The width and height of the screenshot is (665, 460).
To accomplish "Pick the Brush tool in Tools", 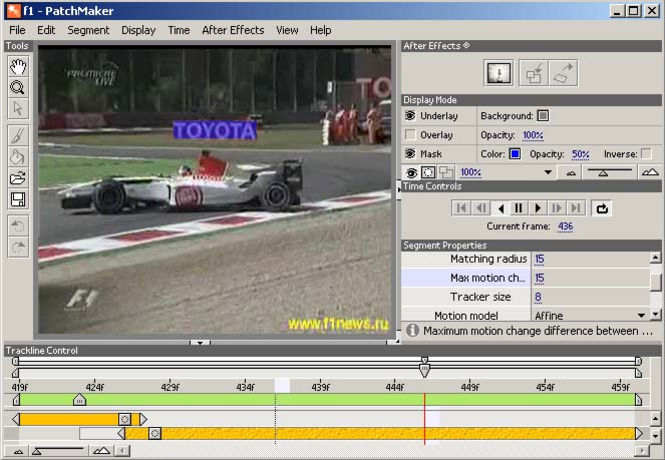I will pyautogui.click(x=17, y=135).
